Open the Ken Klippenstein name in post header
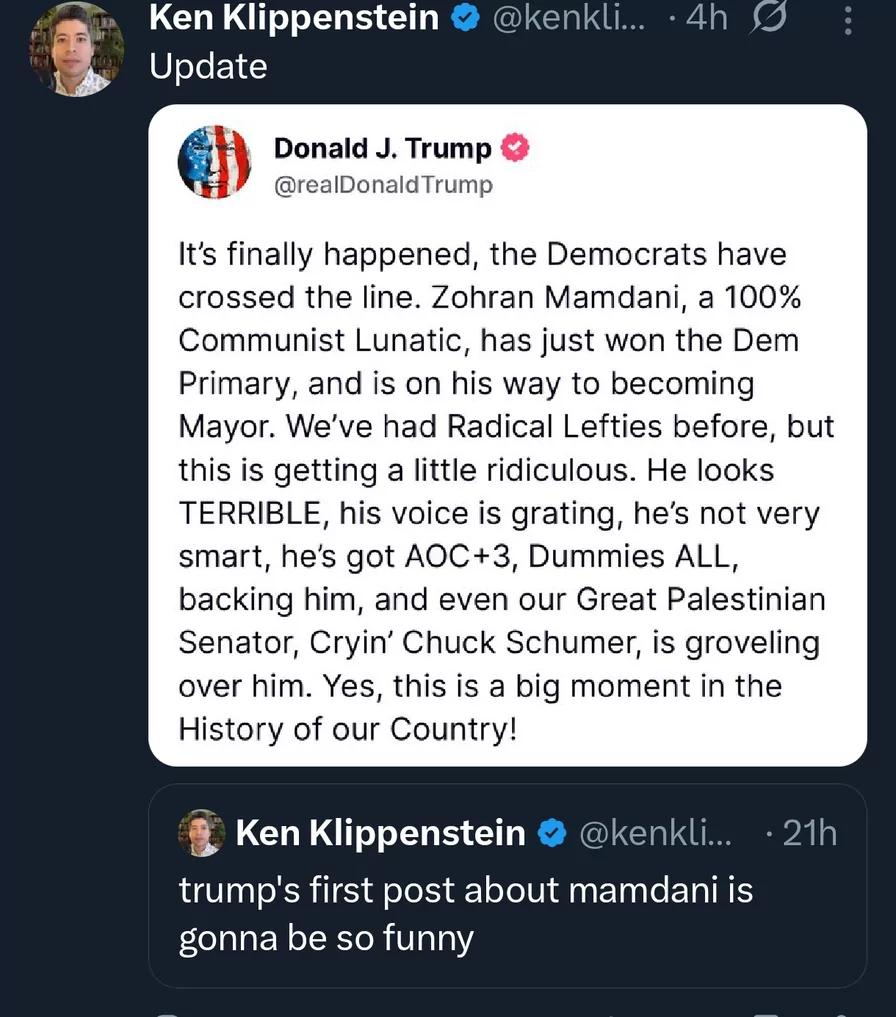The image size is (896, 1017). [x=293, y=18]
